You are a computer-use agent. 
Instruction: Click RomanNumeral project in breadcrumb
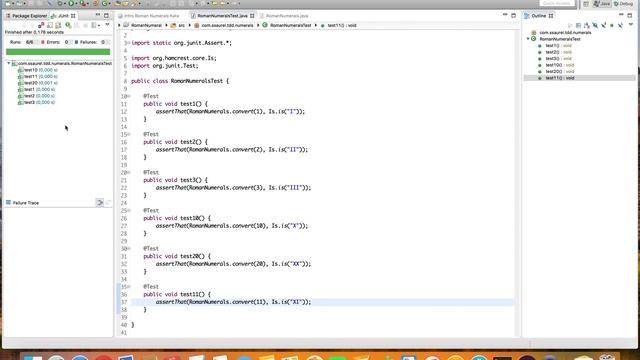(x=142, y=25)
